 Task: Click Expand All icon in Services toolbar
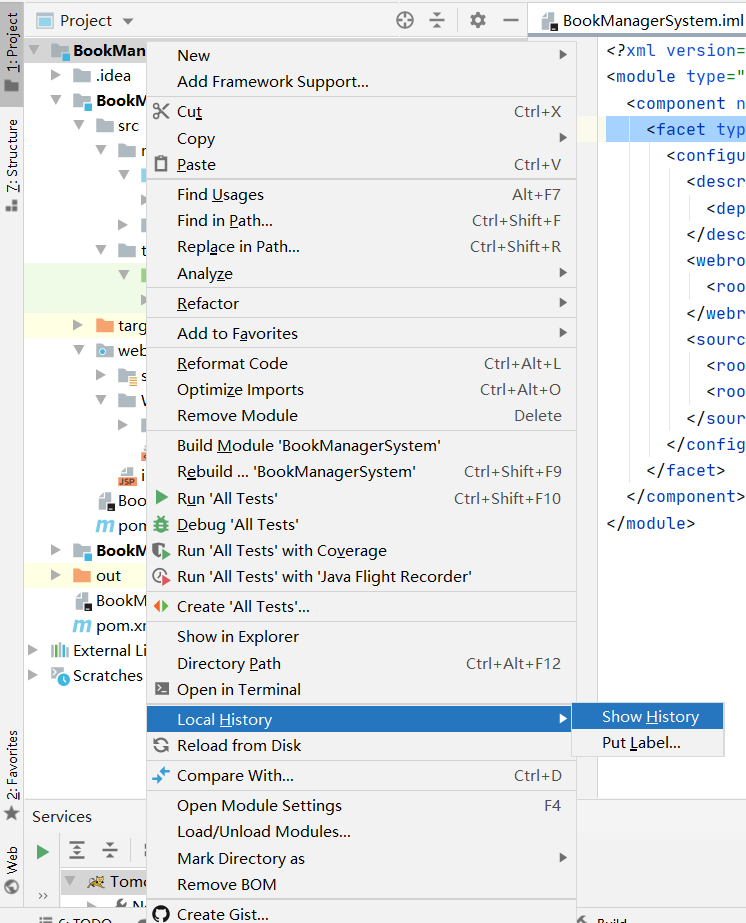(77, 850)
